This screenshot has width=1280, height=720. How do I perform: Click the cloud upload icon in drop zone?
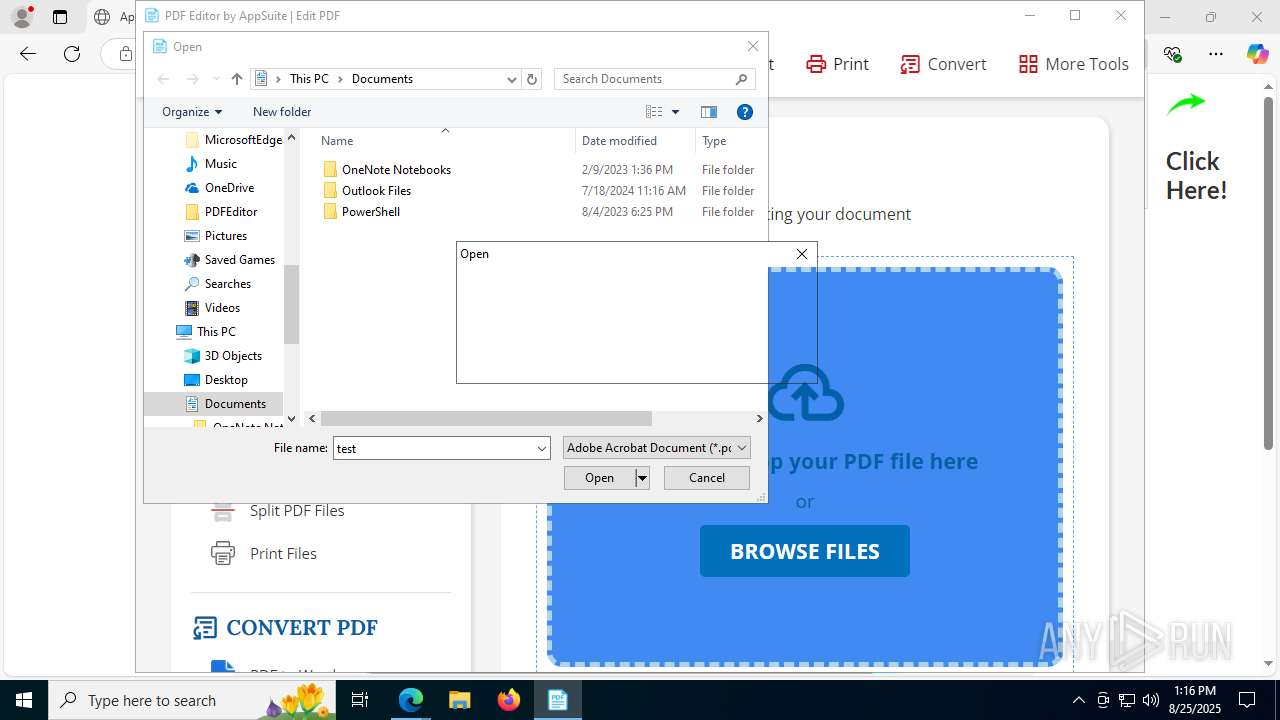(806, 392)
